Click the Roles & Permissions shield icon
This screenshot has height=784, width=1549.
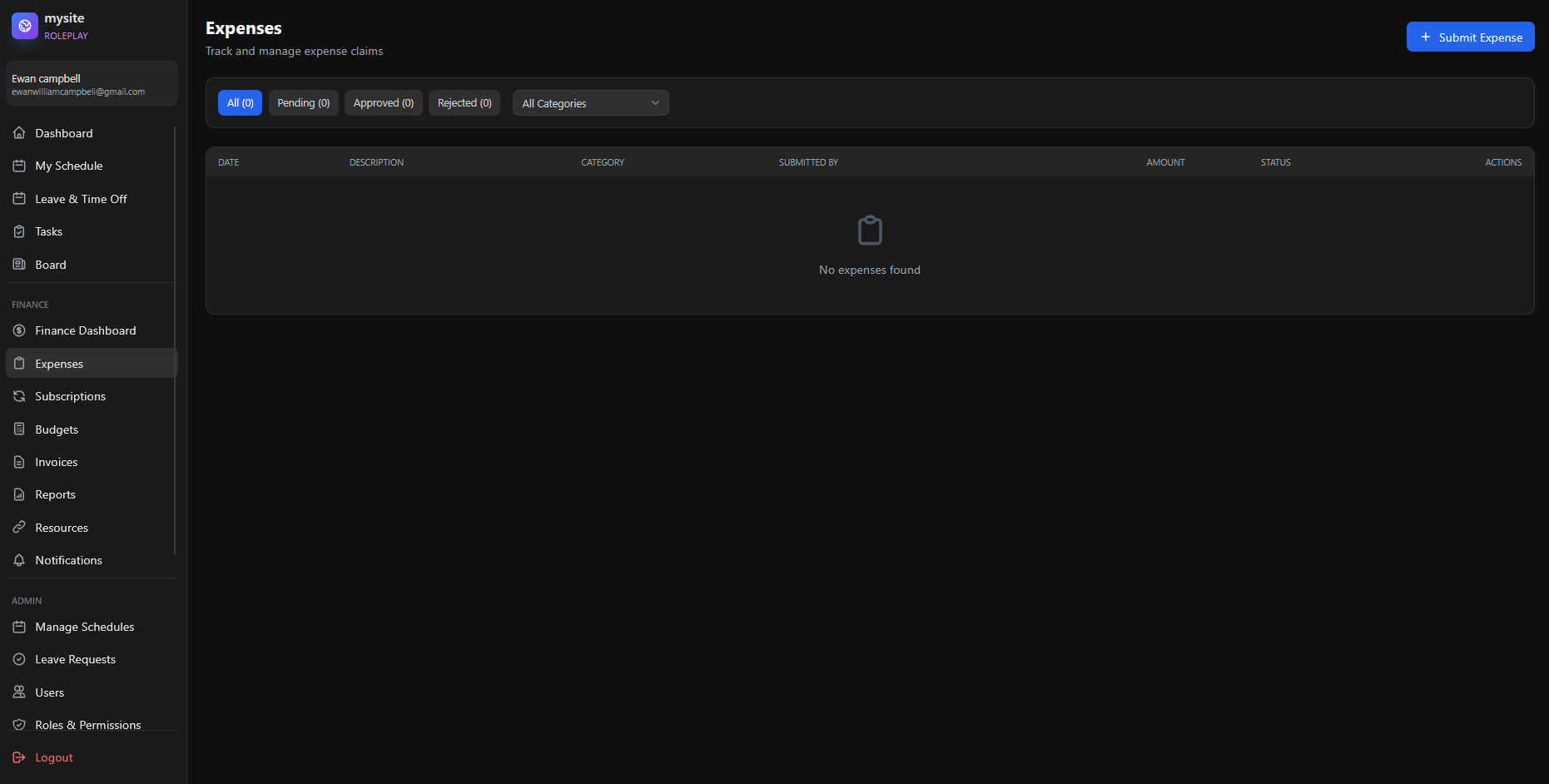click(x=19, y=725)
